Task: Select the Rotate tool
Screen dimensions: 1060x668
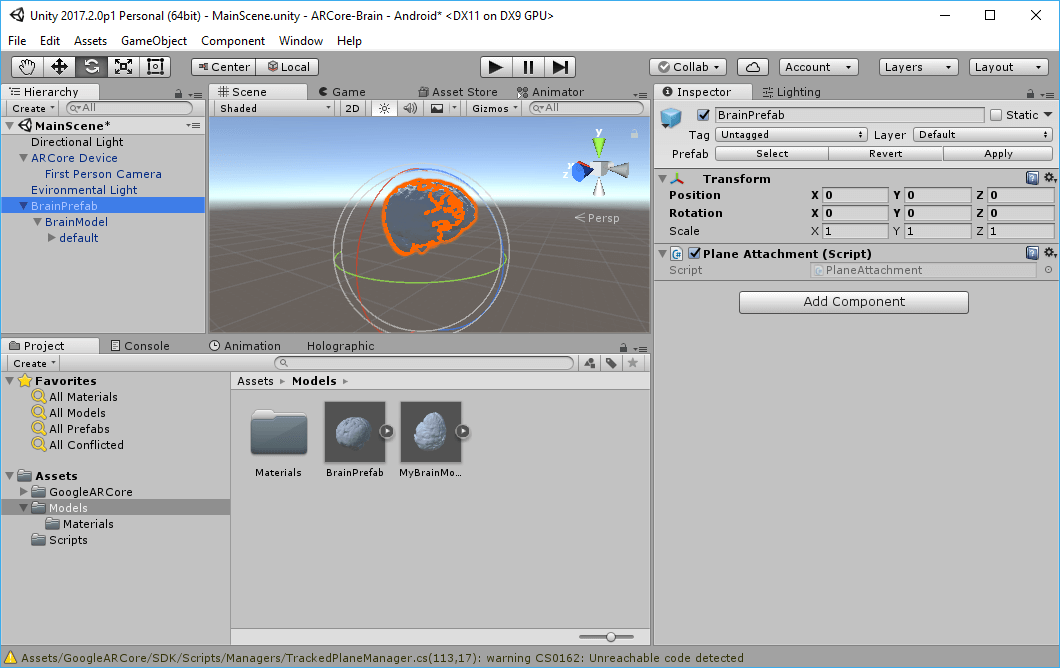Action: 91,67
